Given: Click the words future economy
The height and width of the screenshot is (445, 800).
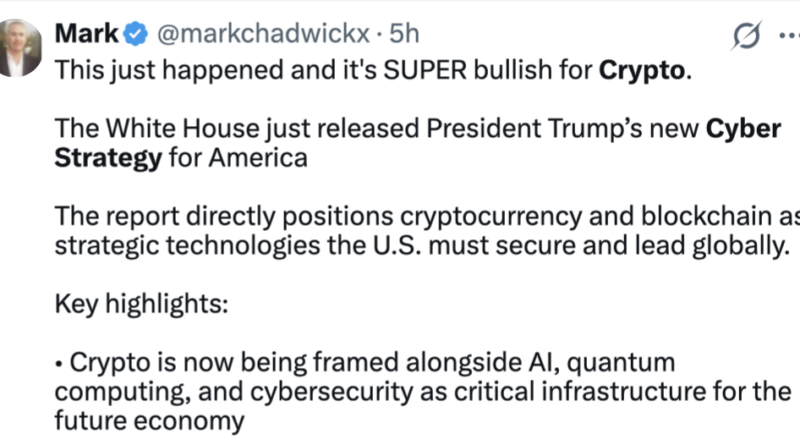Looking at the screenshot, I should coord(147,420).
